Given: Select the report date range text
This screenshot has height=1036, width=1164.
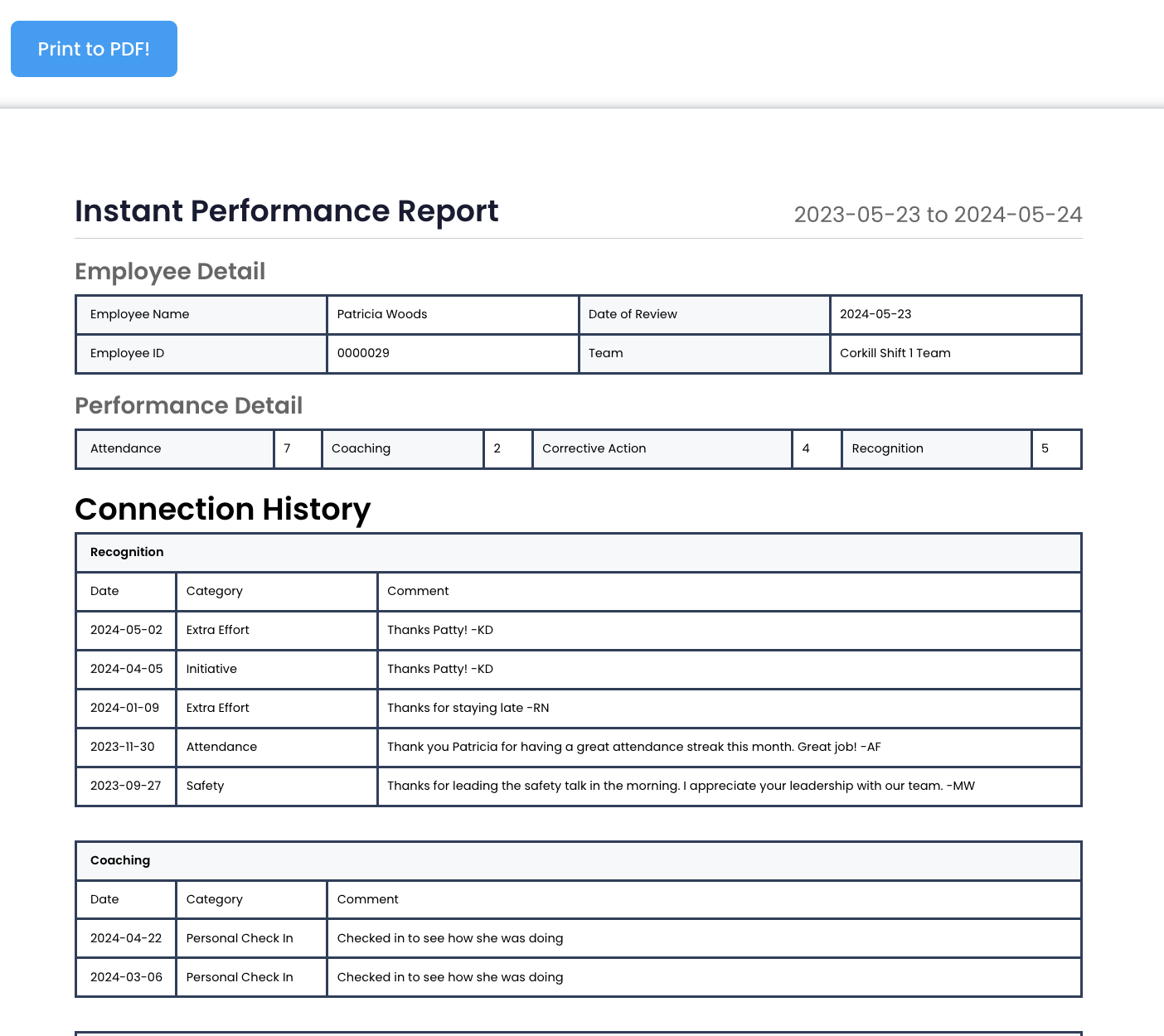Looking at the screenshot, I should click(937, 215).
